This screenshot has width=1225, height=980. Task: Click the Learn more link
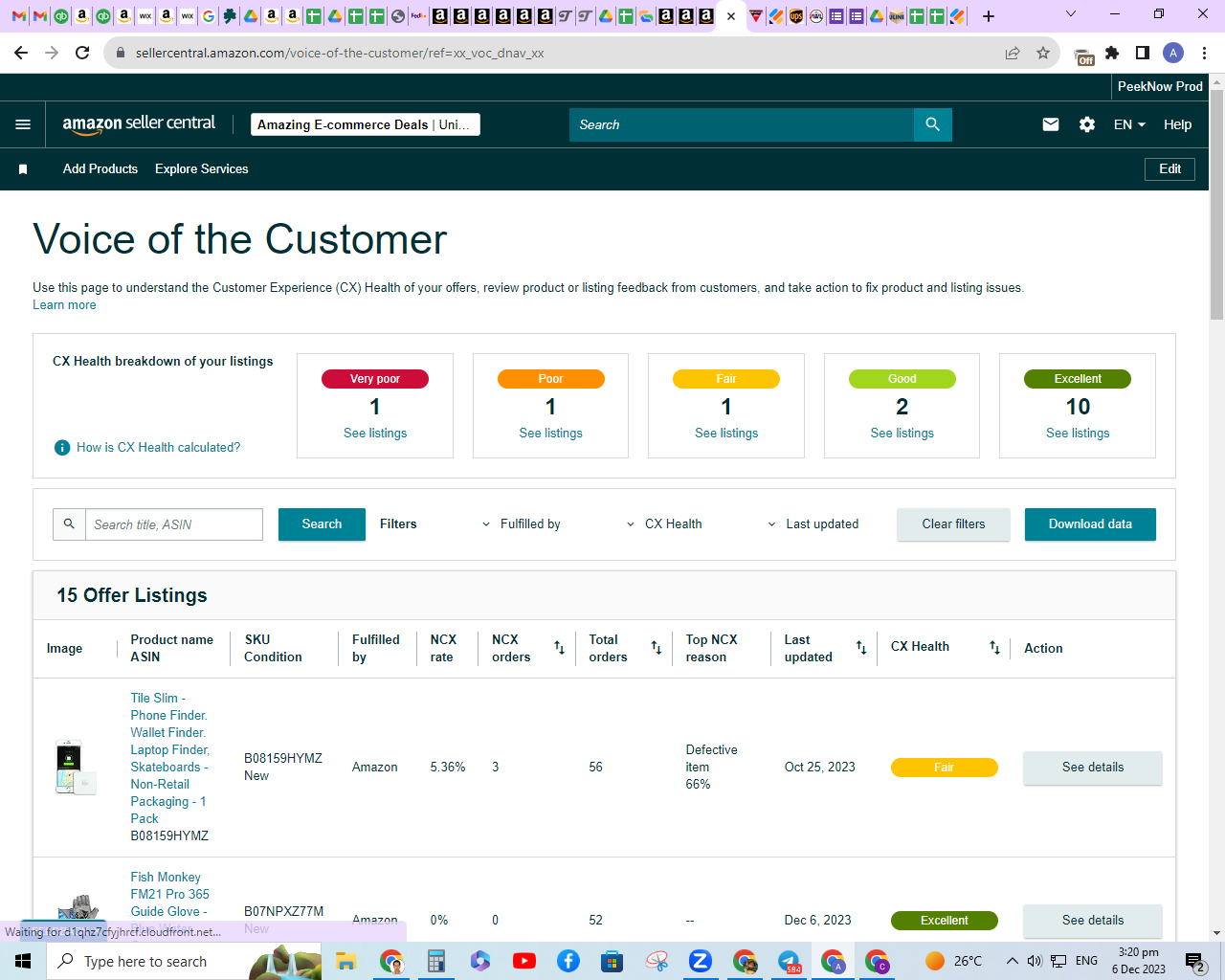(x=64, y=305)
